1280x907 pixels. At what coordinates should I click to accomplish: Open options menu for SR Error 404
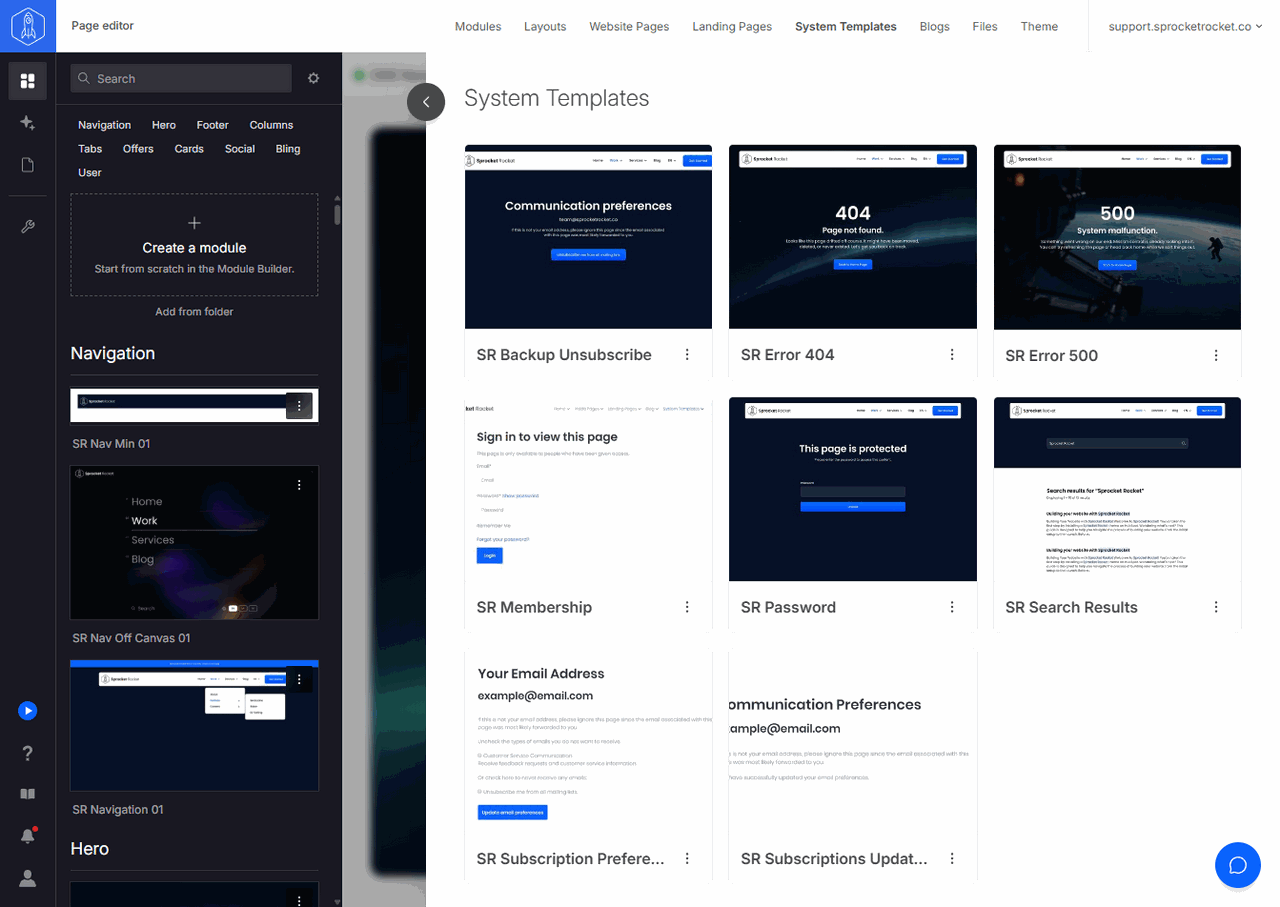952,355
